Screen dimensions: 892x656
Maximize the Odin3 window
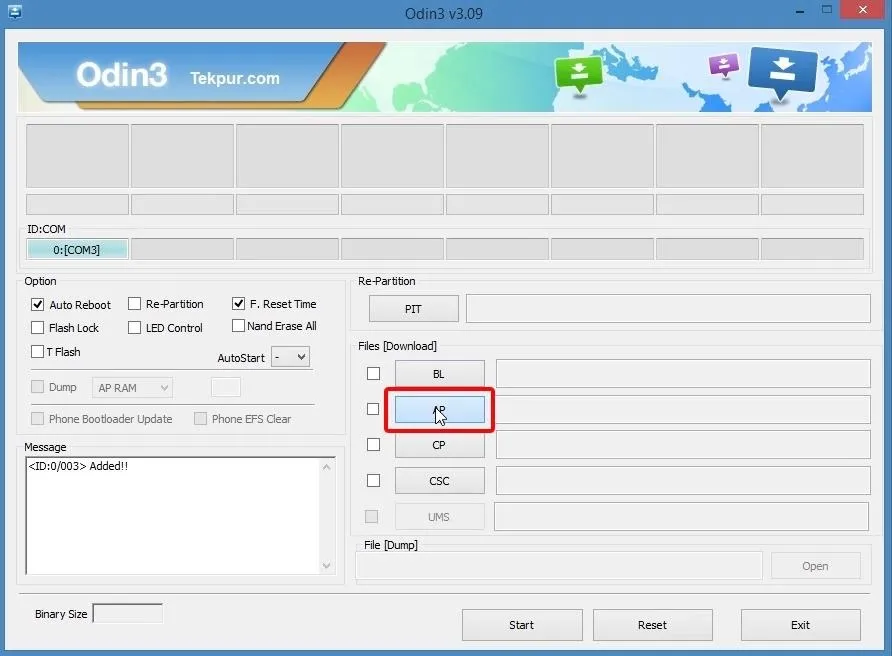[x=827, y=10]
